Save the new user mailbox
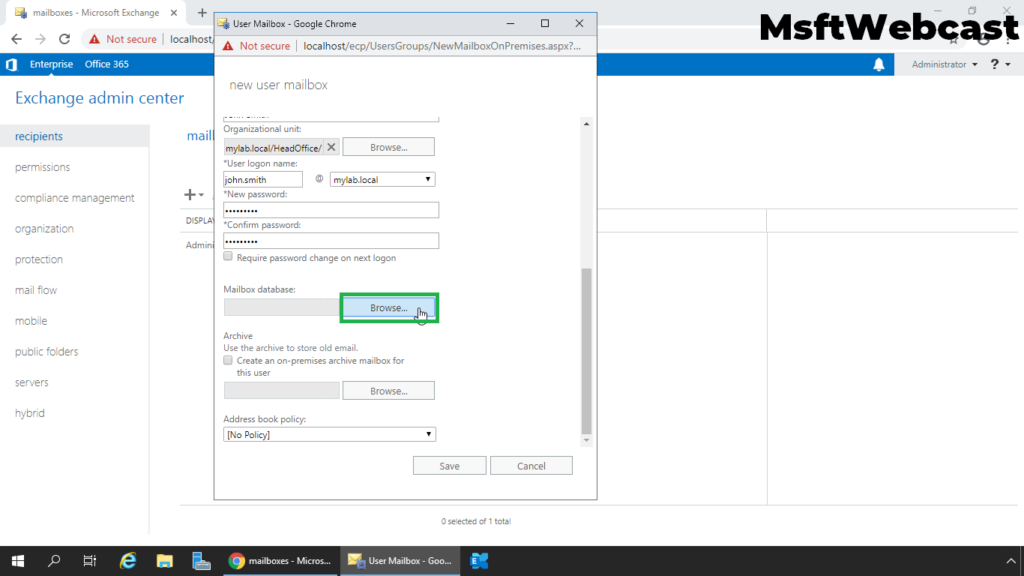 tap(449, 466)
